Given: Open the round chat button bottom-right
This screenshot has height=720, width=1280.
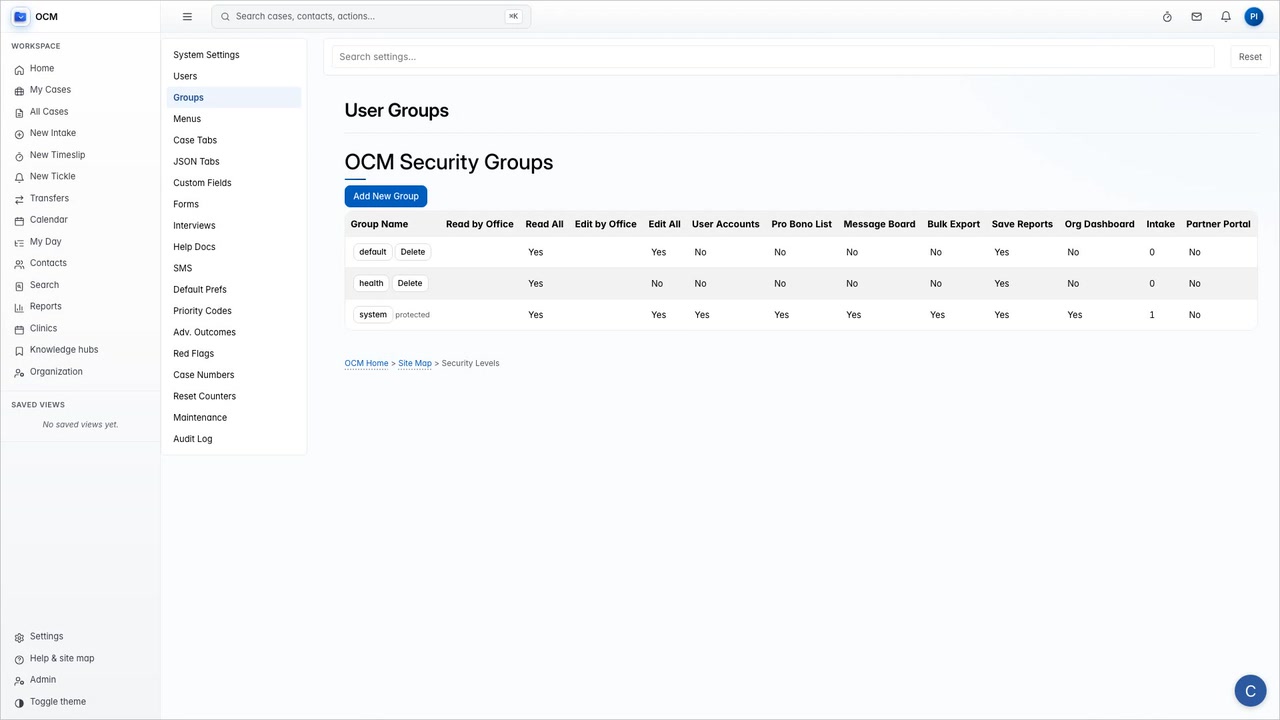Looking at the screenshot, I should [1250, 690].
